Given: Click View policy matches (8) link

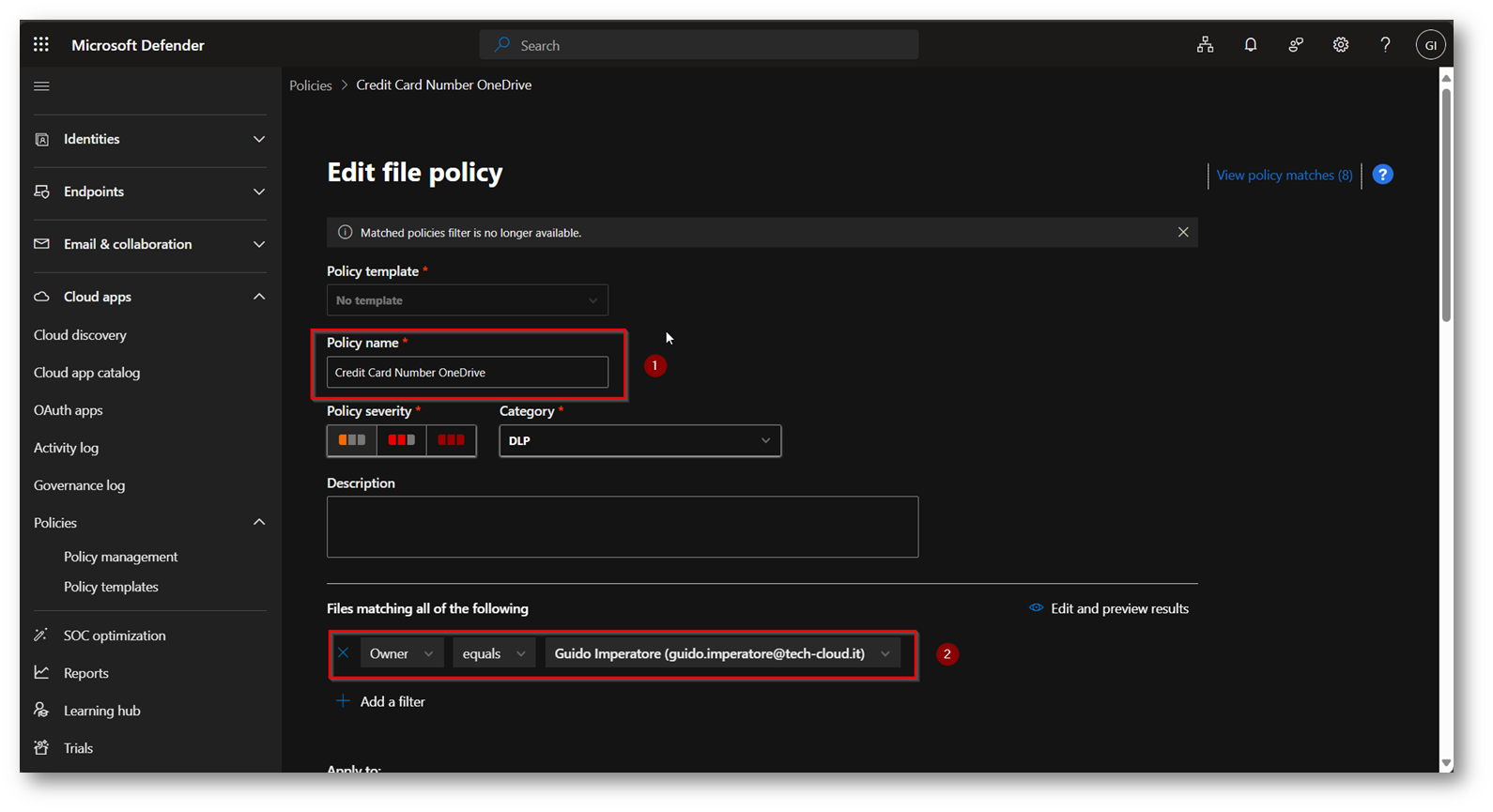Looking at the screenshot, I should click(x=1284, y=176).
